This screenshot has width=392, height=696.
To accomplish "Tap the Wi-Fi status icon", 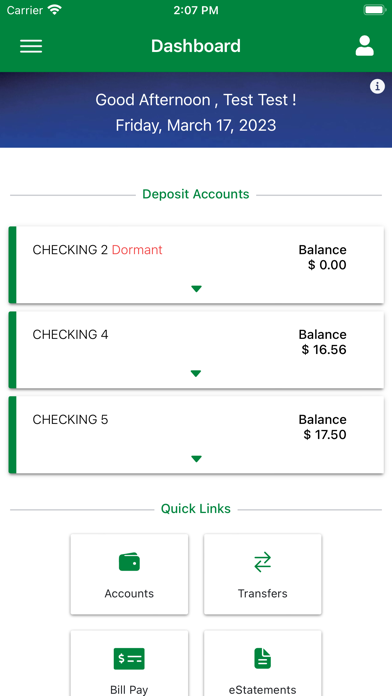I will pos(55,10).
